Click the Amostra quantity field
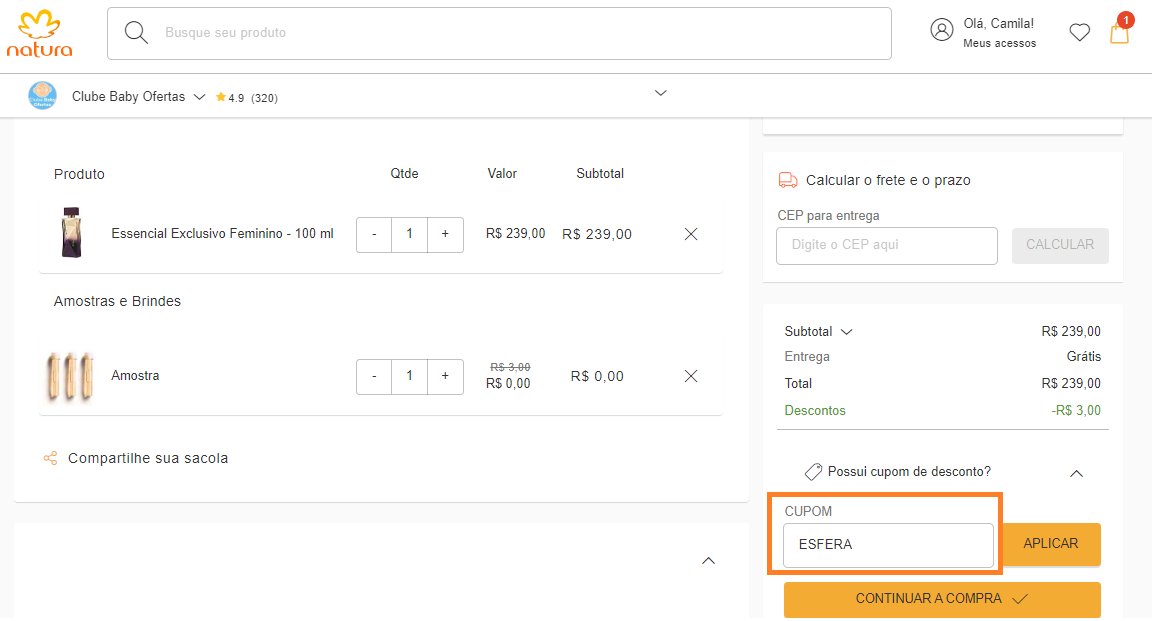 [409, 376]
